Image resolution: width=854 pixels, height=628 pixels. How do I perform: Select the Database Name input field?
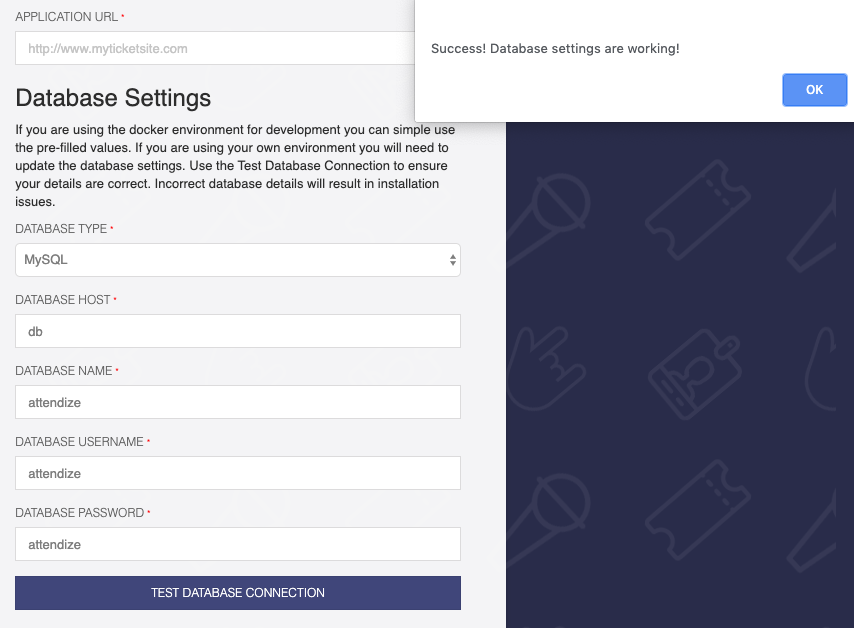pos(237,402)
